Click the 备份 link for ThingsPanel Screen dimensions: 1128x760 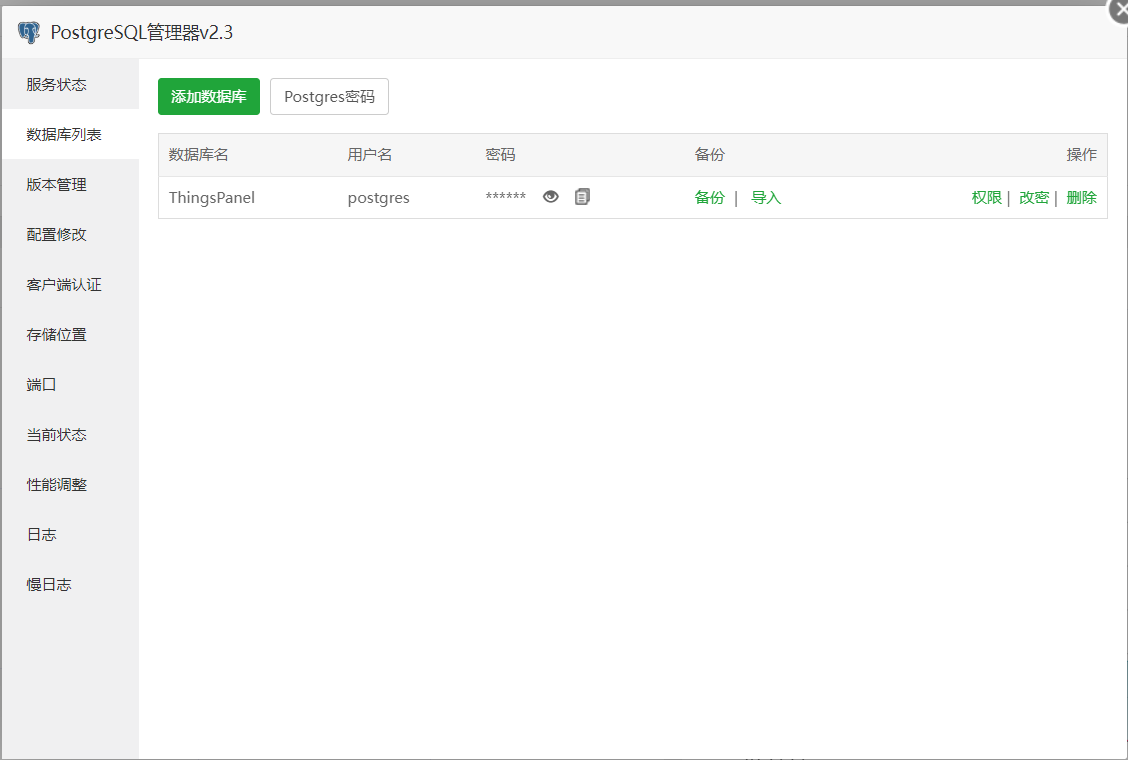click(x=709, y=197)
